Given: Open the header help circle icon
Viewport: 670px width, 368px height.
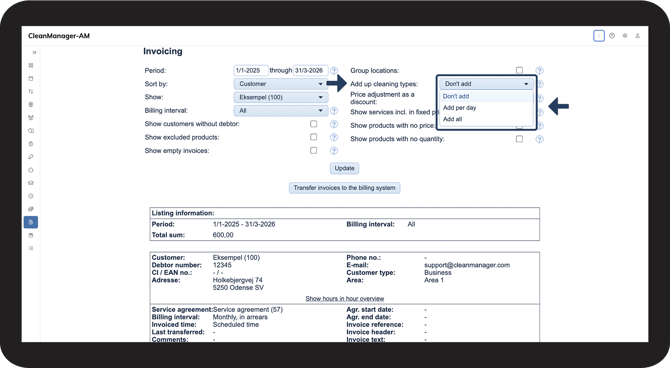Looking at the screenshot, I should 612,36.
